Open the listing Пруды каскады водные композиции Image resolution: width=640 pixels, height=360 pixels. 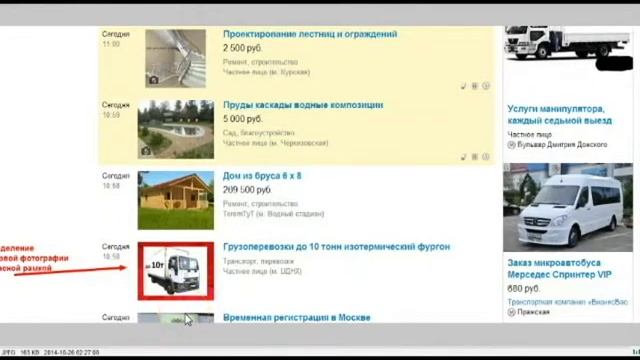303,105
